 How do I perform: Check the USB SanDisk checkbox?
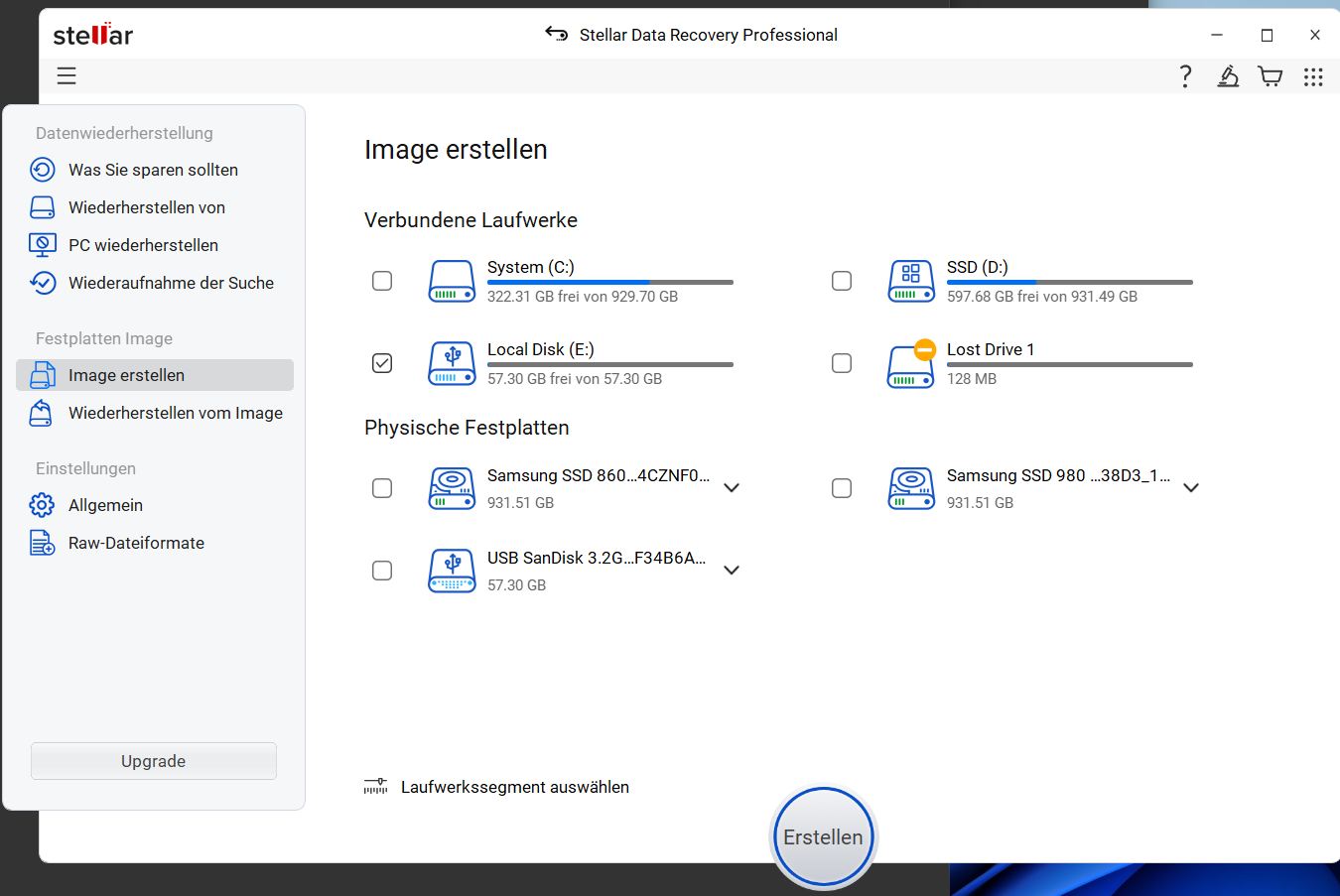382,571
